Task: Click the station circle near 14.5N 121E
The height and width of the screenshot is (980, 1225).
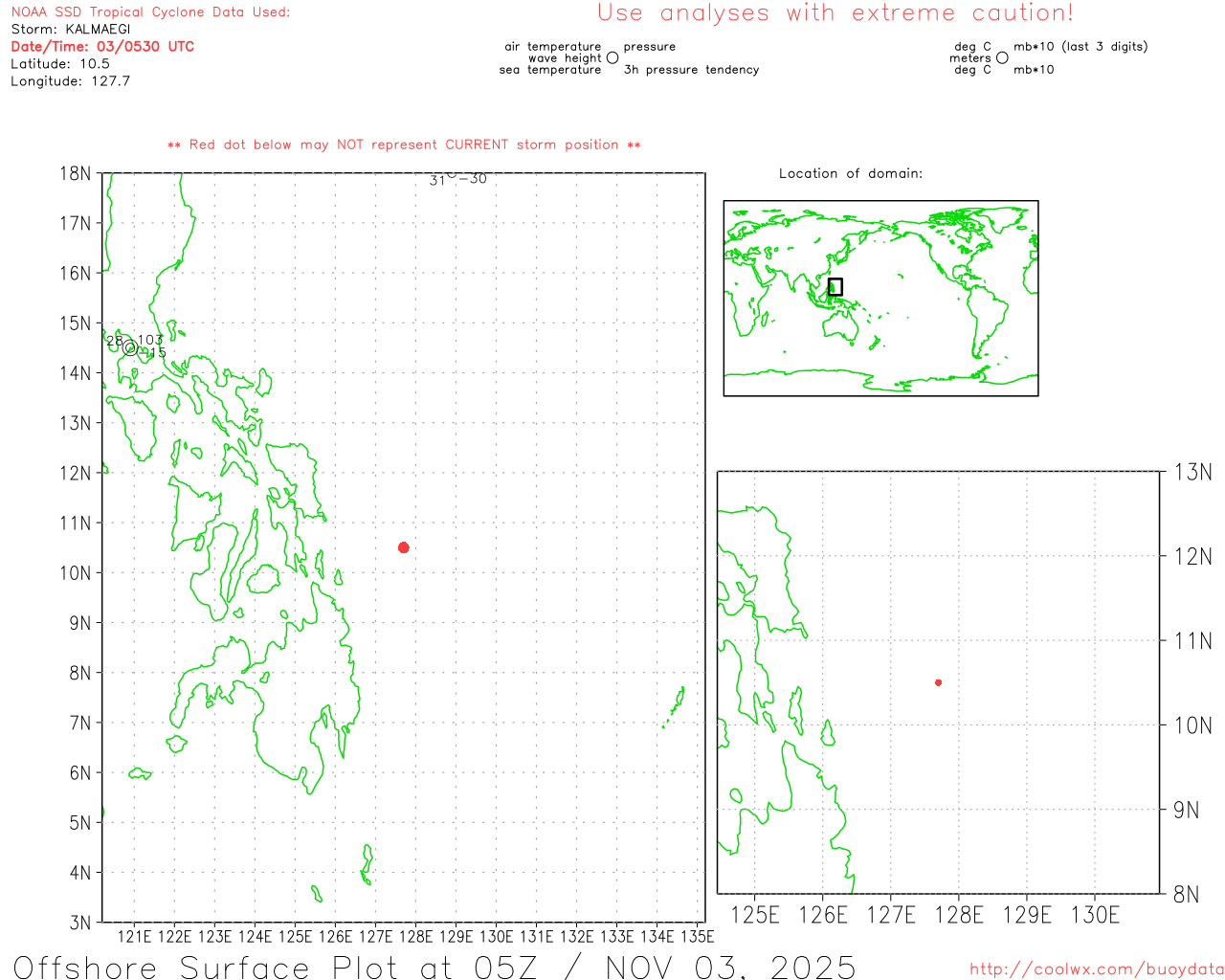Action: (x=130, y=347)
